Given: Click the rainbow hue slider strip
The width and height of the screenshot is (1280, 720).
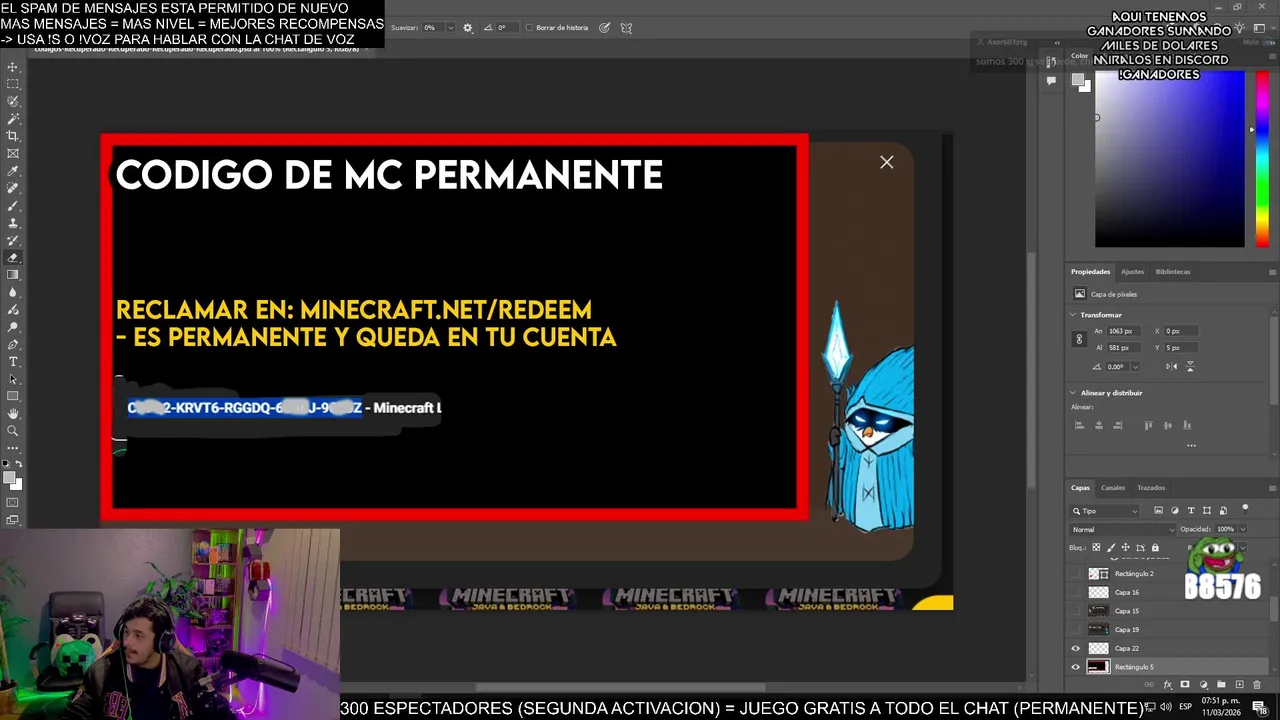Looking at the screenshot, I should (1262, 160).
